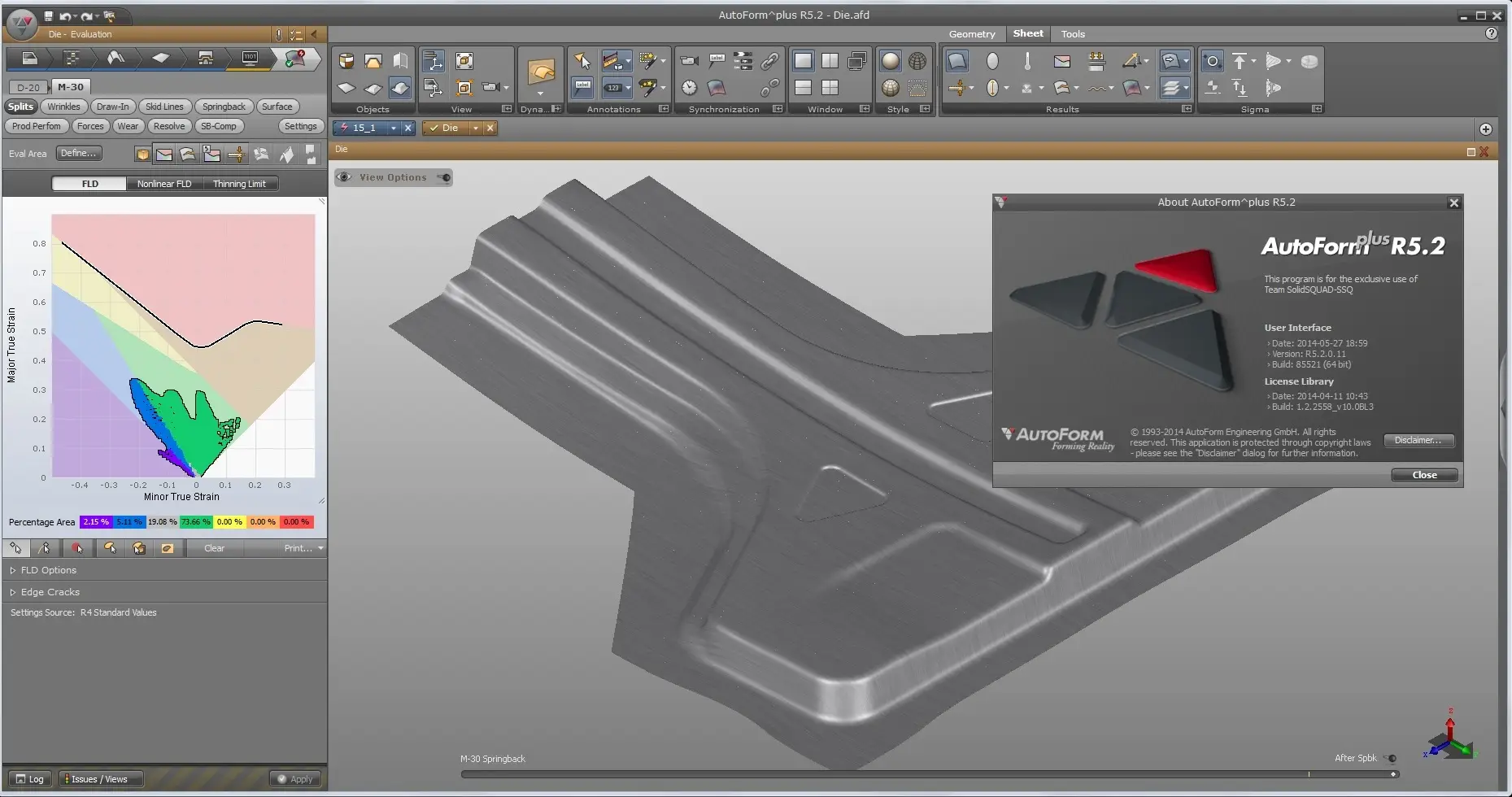Click the purple 2.15 % percentage swatch
The height and width of the screenshot is (797, 1512).
click(96, 522)
